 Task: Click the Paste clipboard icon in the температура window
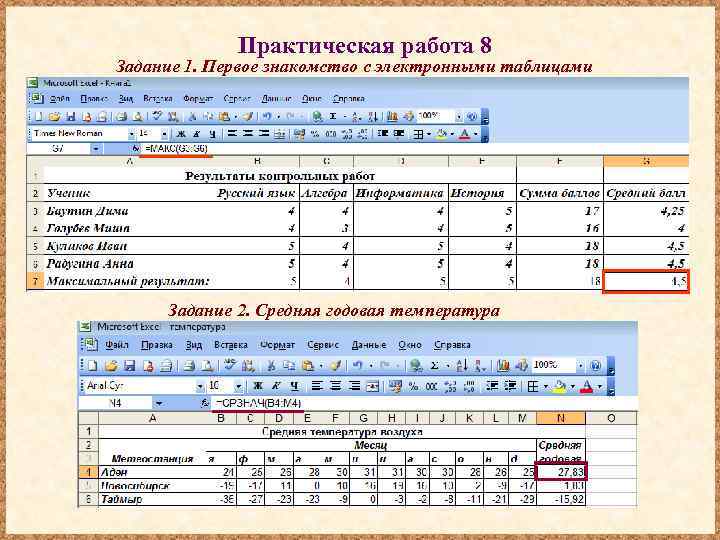[x=308, y=366]
